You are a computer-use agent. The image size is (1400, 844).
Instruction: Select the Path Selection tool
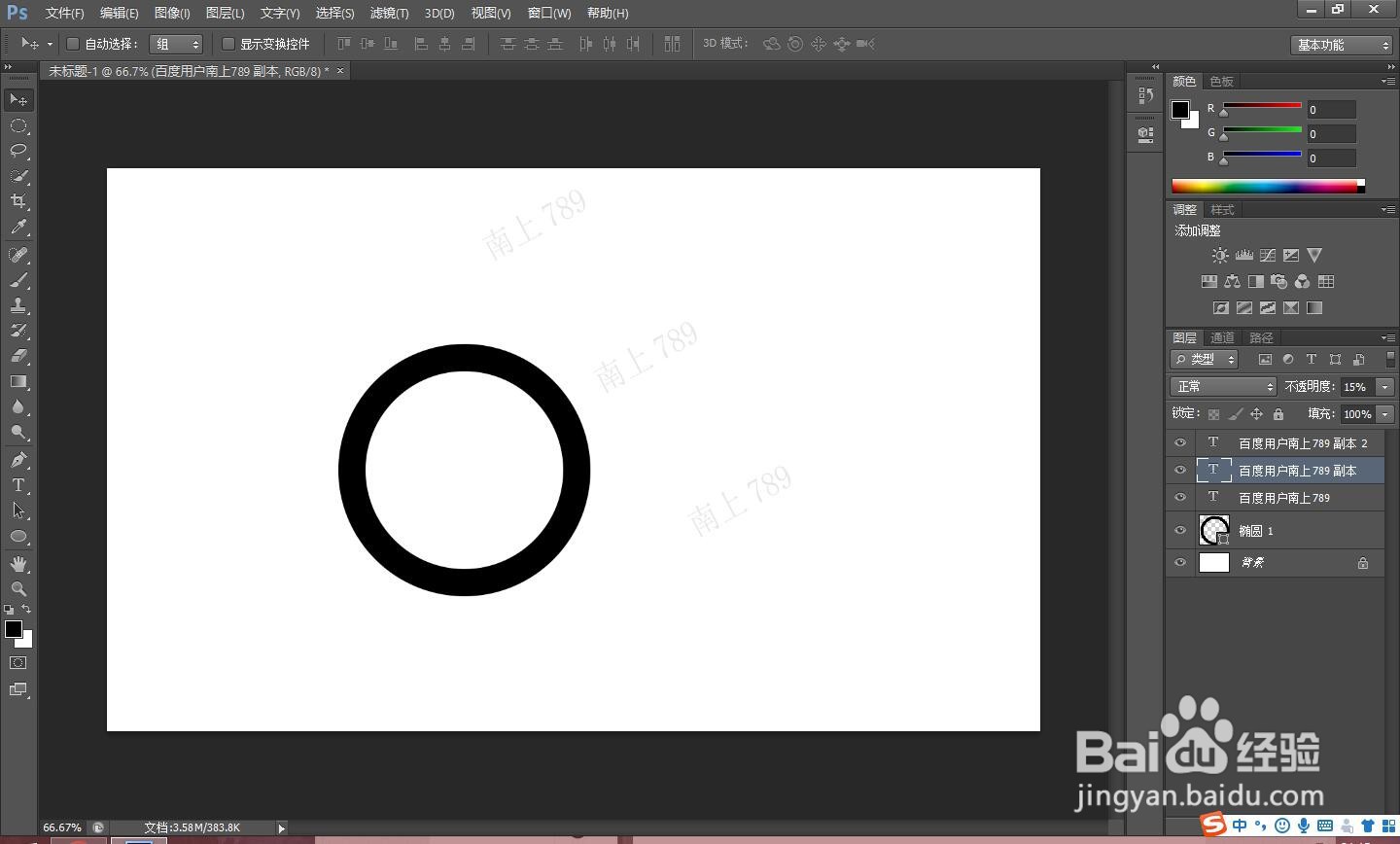tap(18, 510)
